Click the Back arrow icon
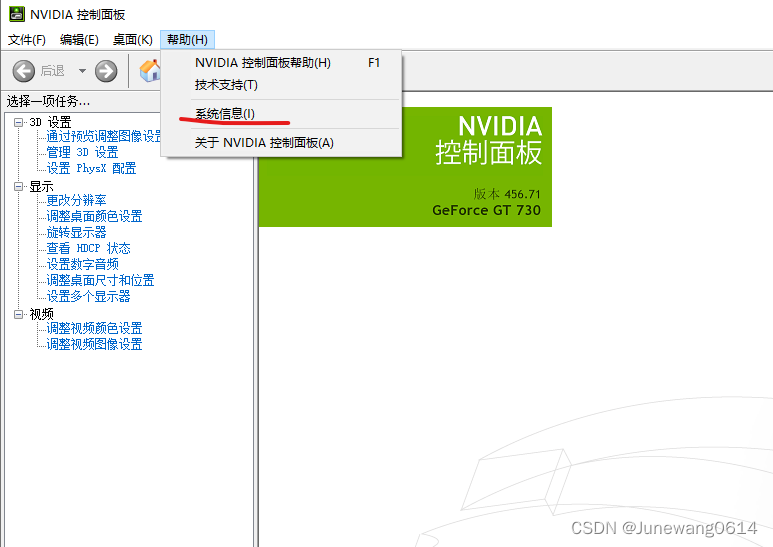Image resolution: width=773 pixels, height=547 pixels. (24, 71)
